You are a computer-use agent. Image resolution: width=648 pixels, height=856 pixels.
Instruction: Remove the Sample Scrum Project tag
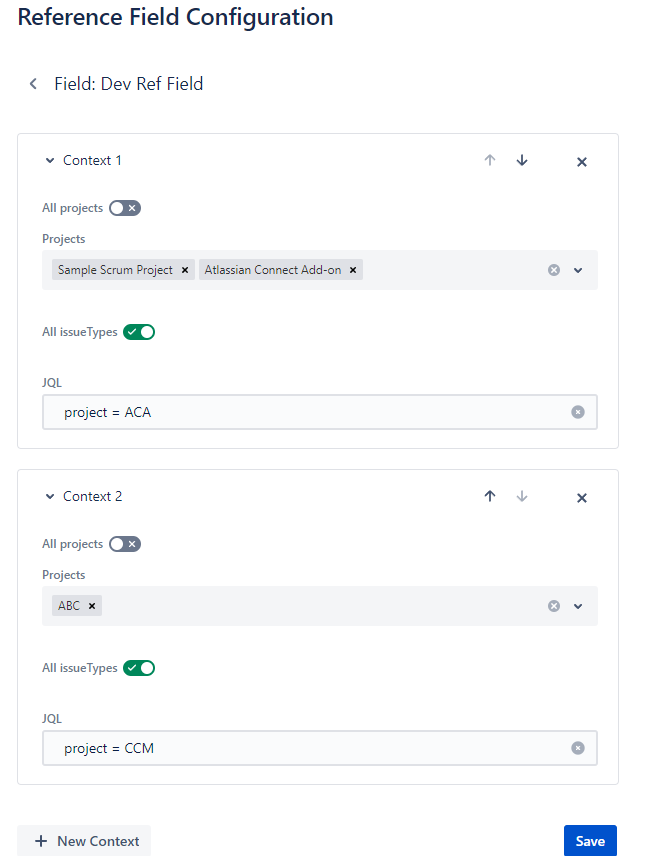pyautogui.click(x=185, y=269)
